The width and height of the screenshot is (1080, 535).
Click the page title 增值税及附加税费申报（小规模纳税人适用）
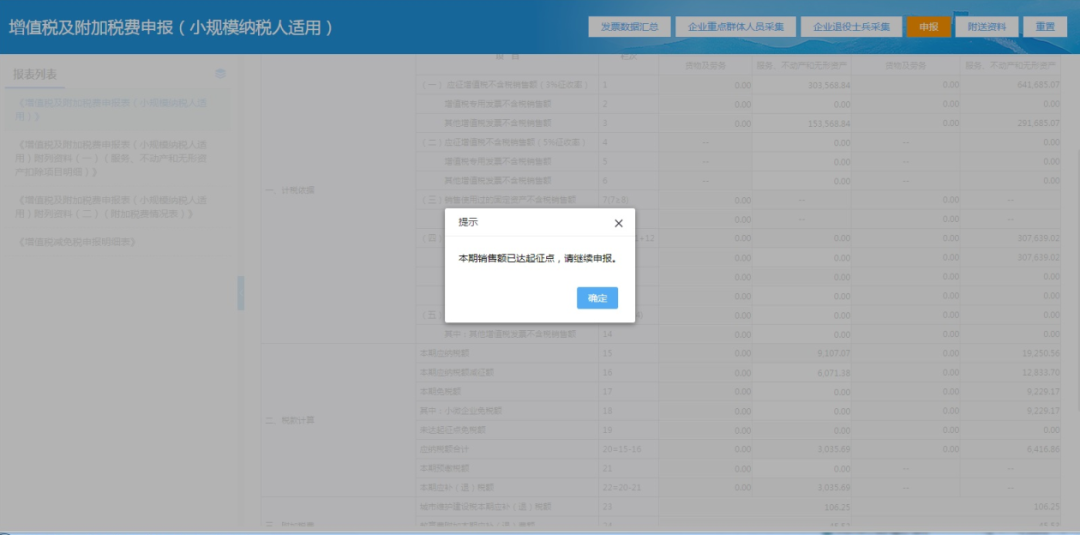pyautogui.click(x=172, y=28)
